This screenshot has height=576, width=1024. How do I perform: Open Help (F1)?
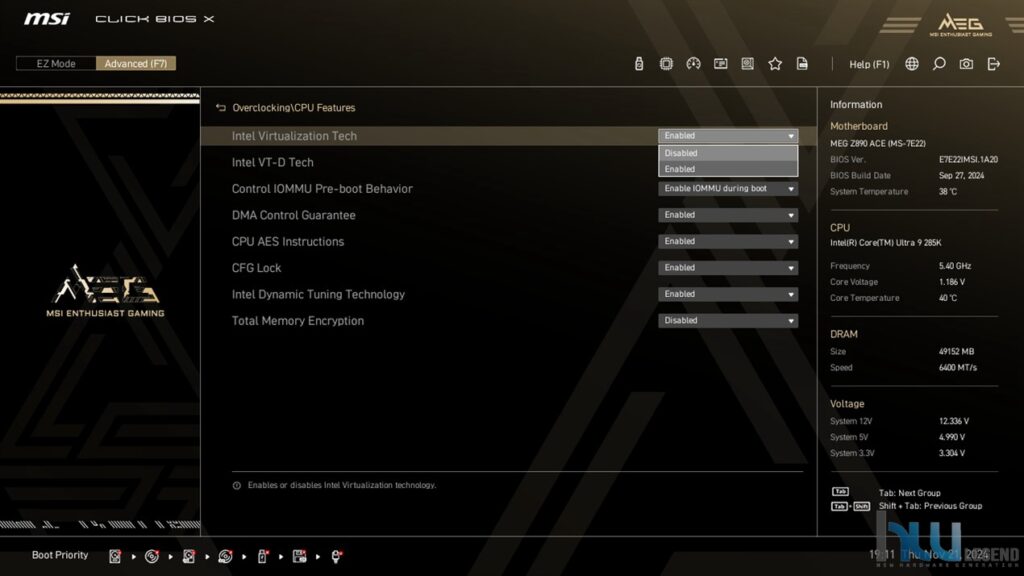coord(869,64)
